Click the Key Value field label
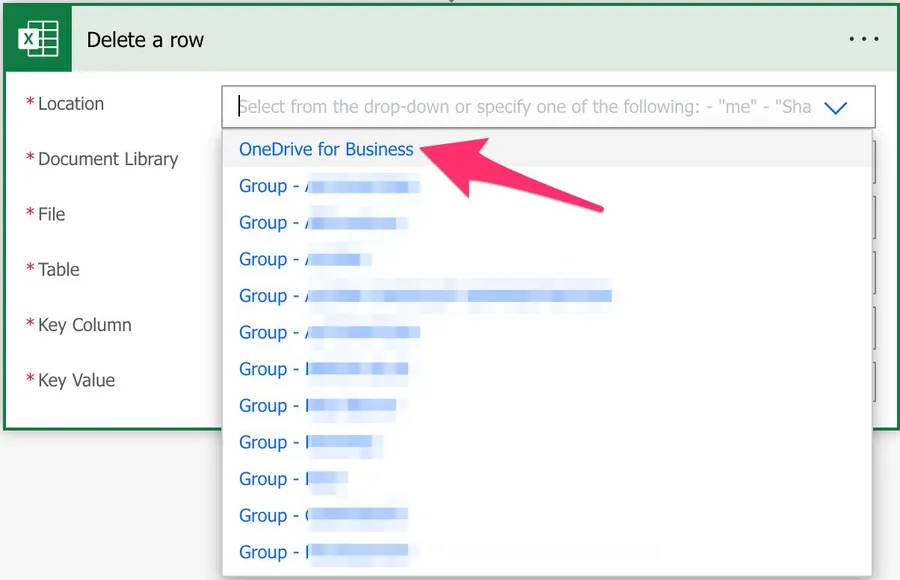 tap(76, 380)
